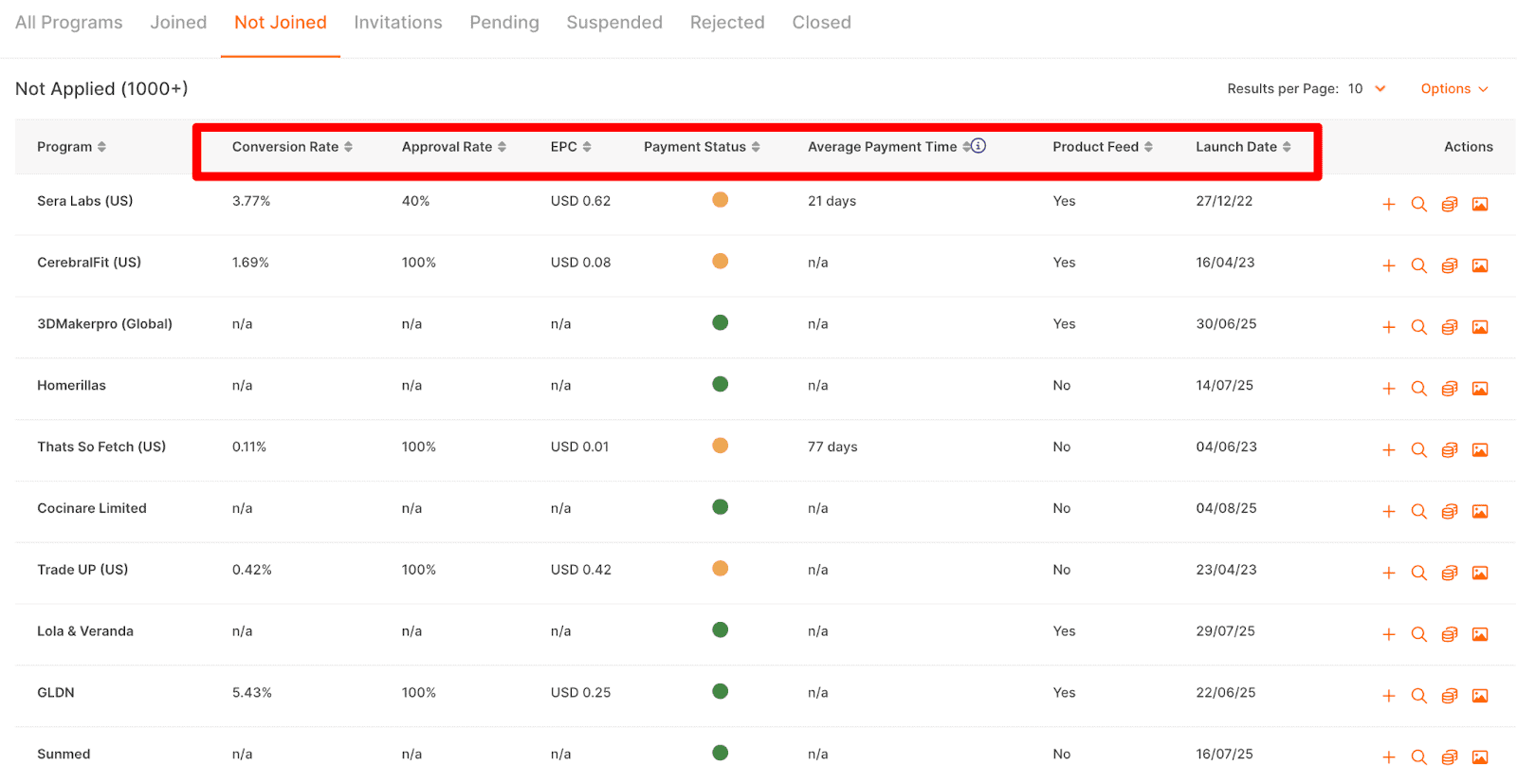This screenshot has width=1517, height=784.
Task: Select the Not Joined tab
Action: 281,22
